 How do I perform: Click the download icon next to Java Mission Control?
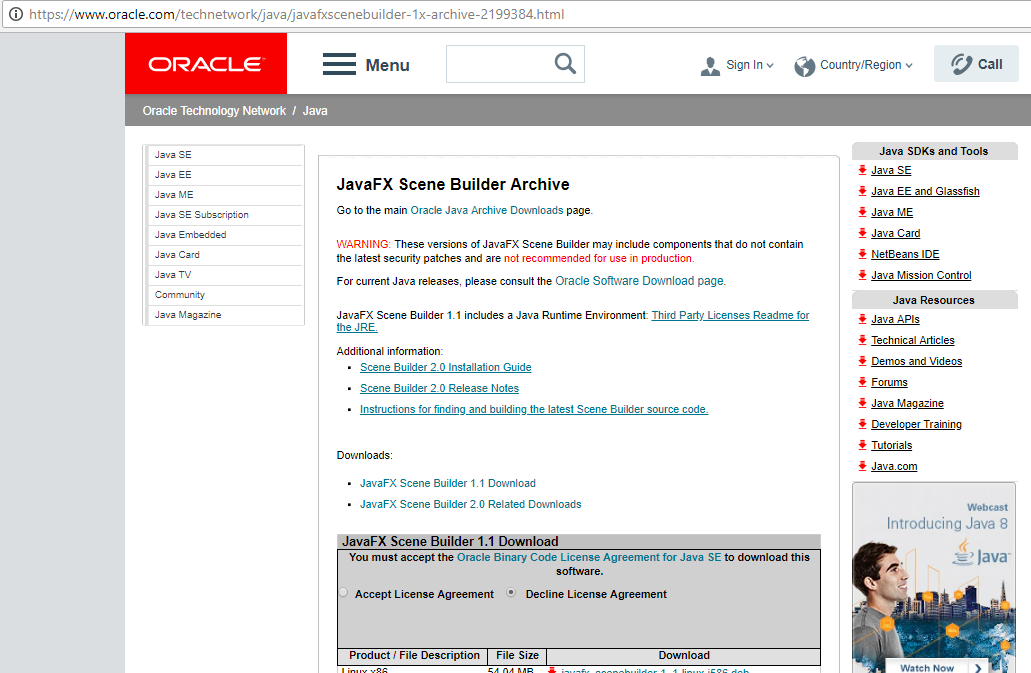[x=862, y=275]
